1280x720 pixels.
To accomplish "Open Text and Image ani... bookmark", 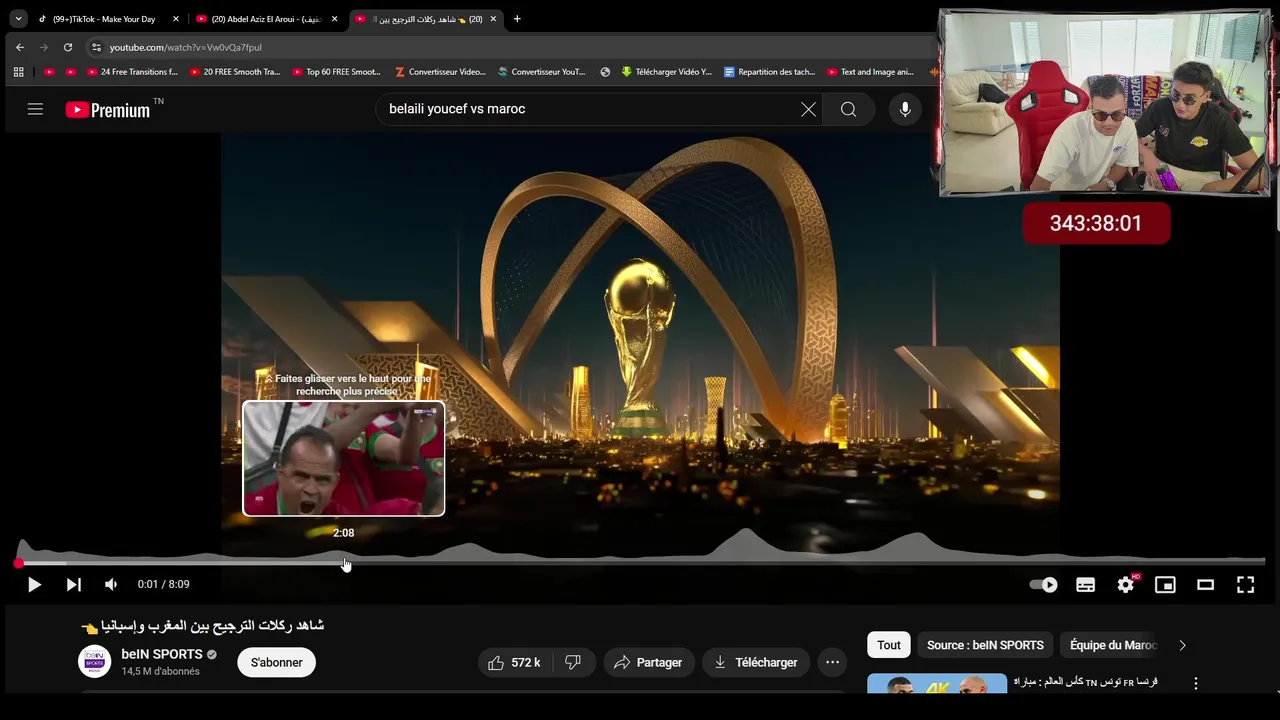I will pos(872,72).
